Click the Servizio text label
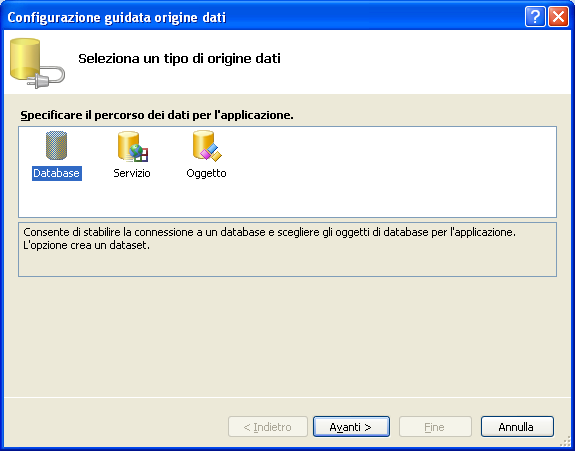 pyautogui.click(x=132, y=173)
